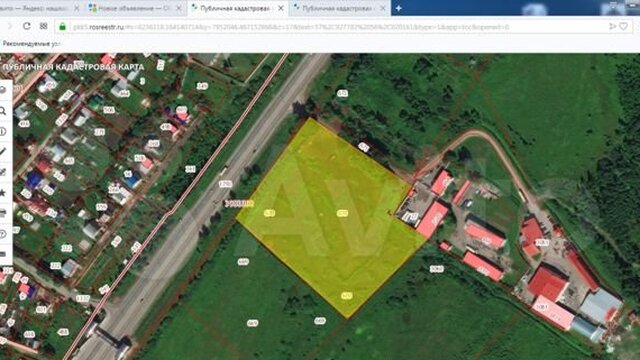Open the map search magnifier tool
Screen dimensions: 640x360
[x=3, y=111]
